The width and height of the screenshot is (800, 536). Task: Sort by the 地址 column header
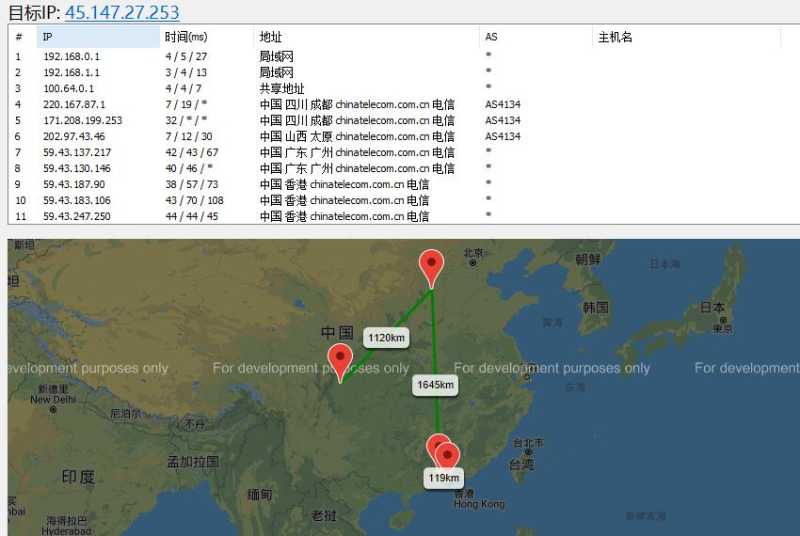(366, 37)
